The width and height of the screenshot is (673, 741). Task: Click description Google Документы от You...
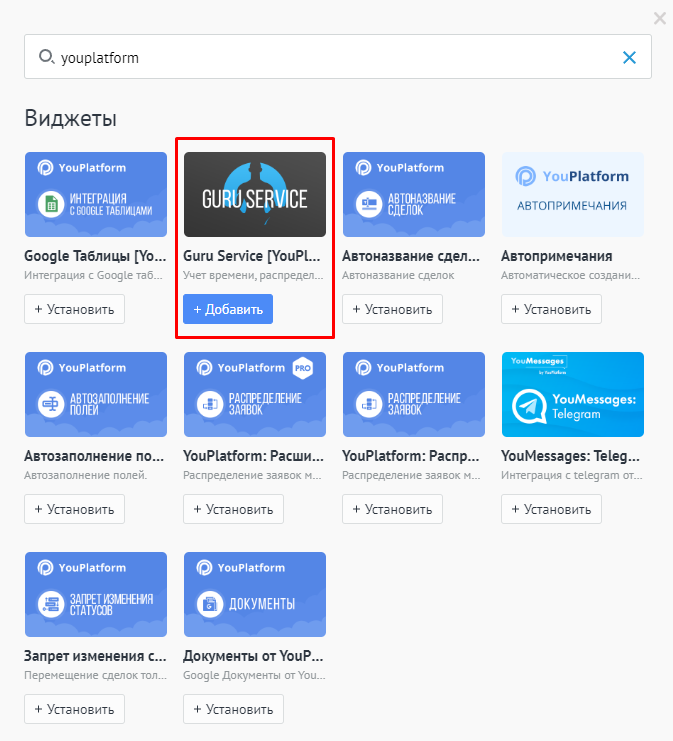[254, 675]
